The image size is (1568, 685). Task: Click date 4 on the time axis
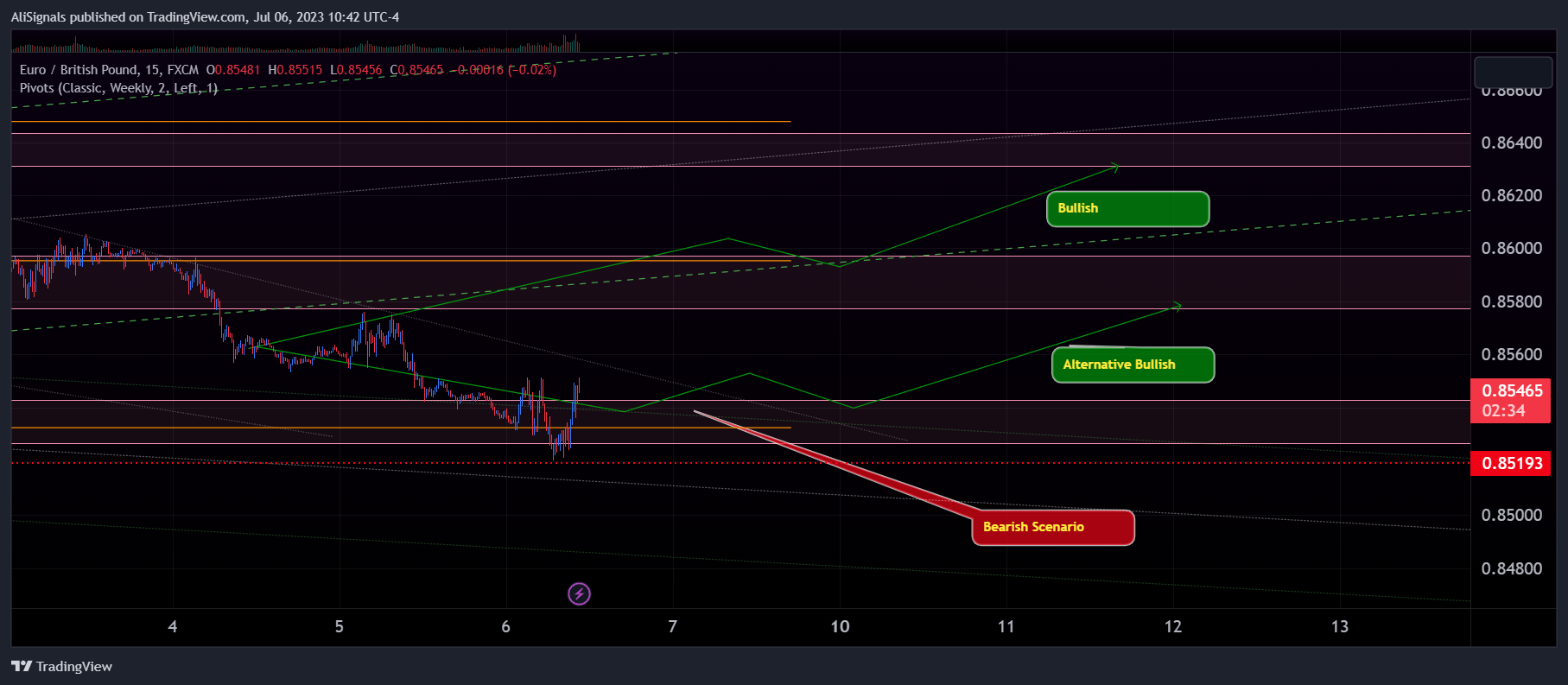(173, 627)
